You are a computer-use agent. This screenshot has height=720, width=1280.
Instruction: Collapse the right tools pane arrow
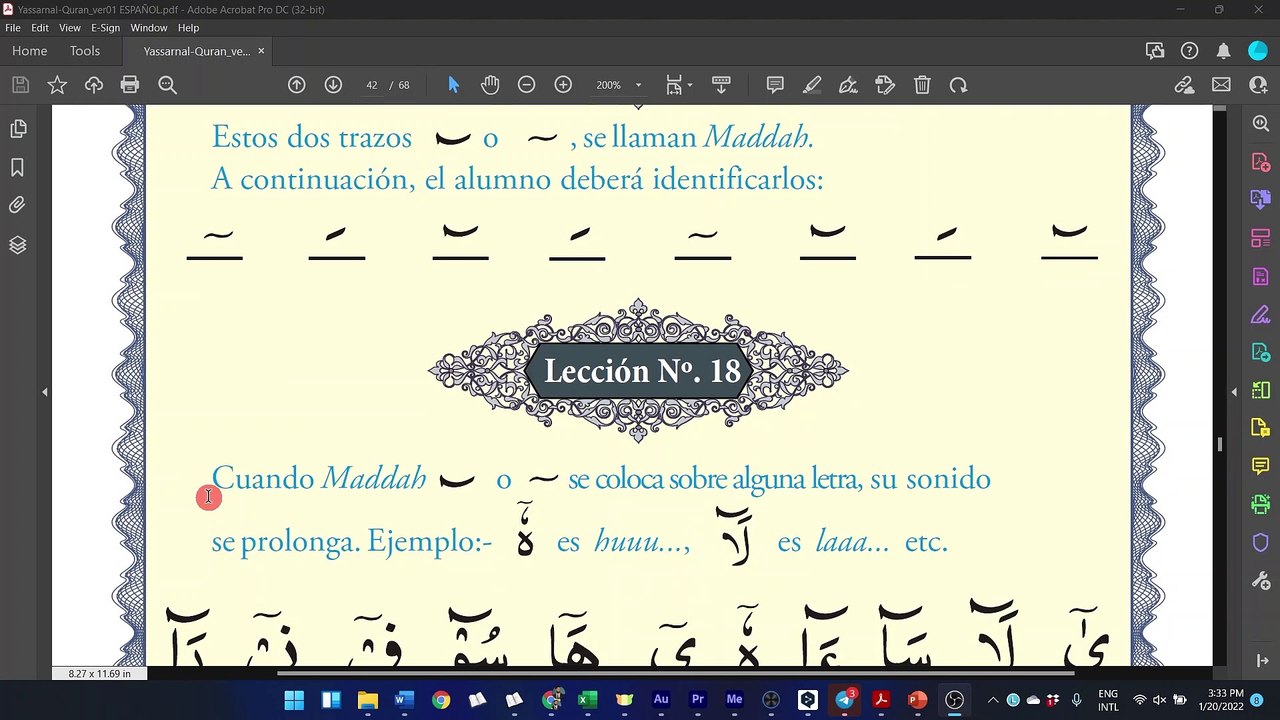[1233, 392]
